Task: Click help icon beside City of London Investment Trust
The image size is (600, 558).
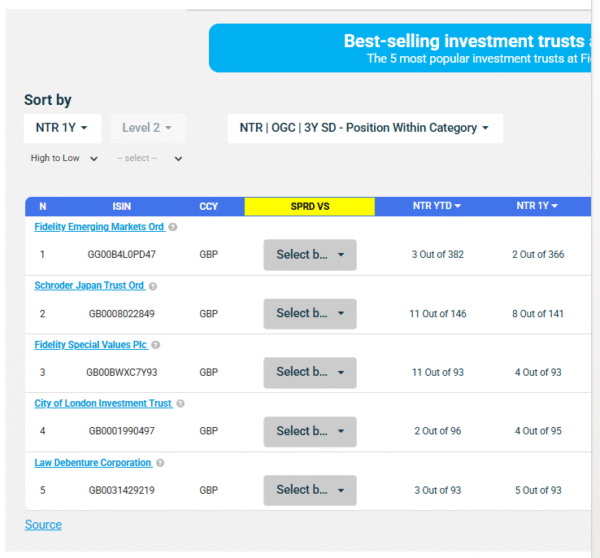Action: click(181, 404)
